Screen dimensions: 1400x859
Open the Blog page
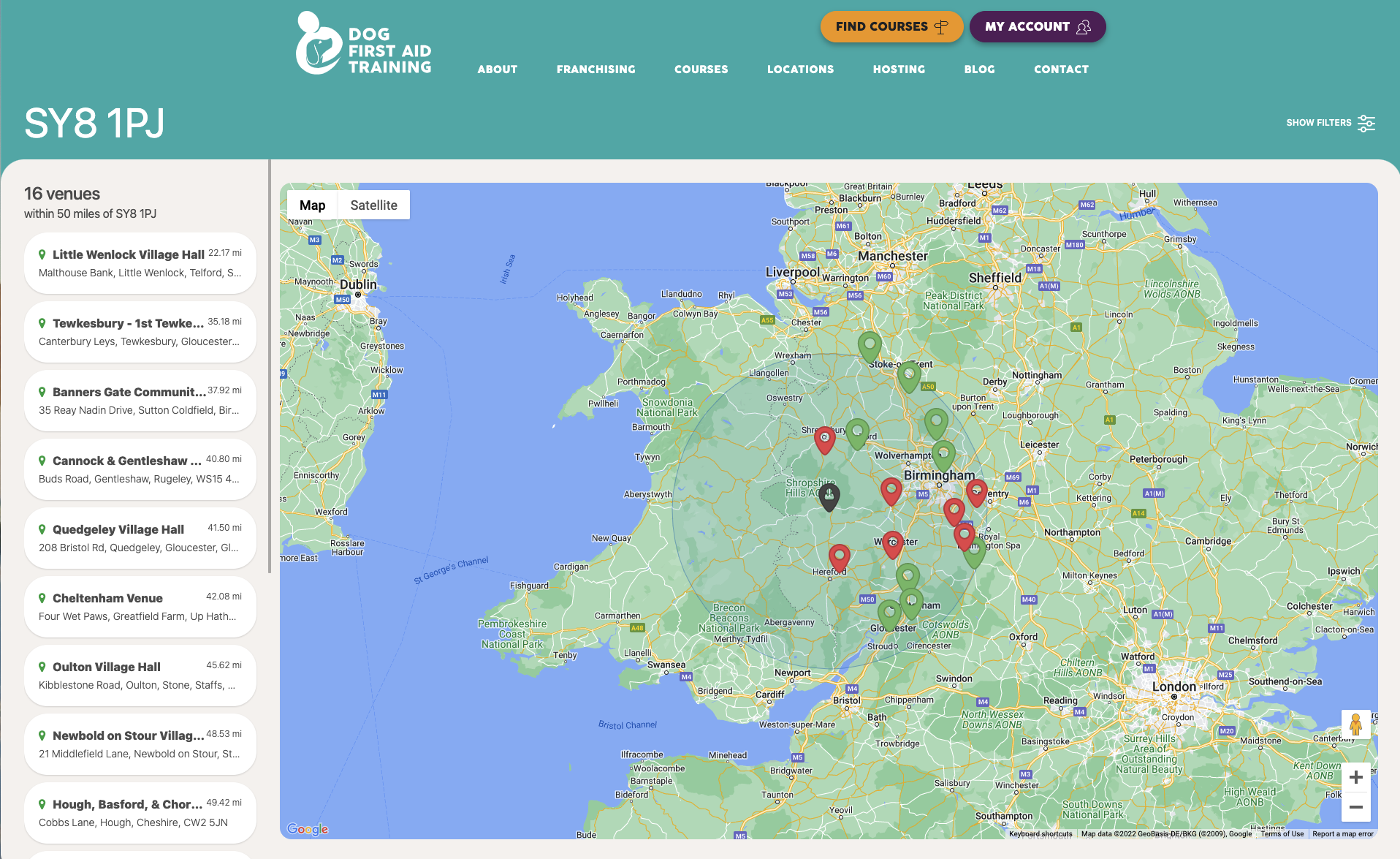point(980,69)
